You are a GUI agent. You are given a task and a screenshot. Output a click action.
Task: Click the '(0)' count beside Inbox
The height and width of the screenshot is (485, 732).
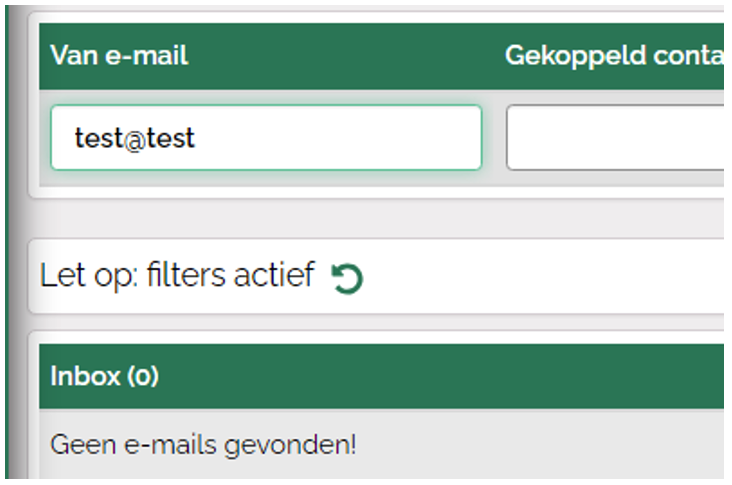142,376
